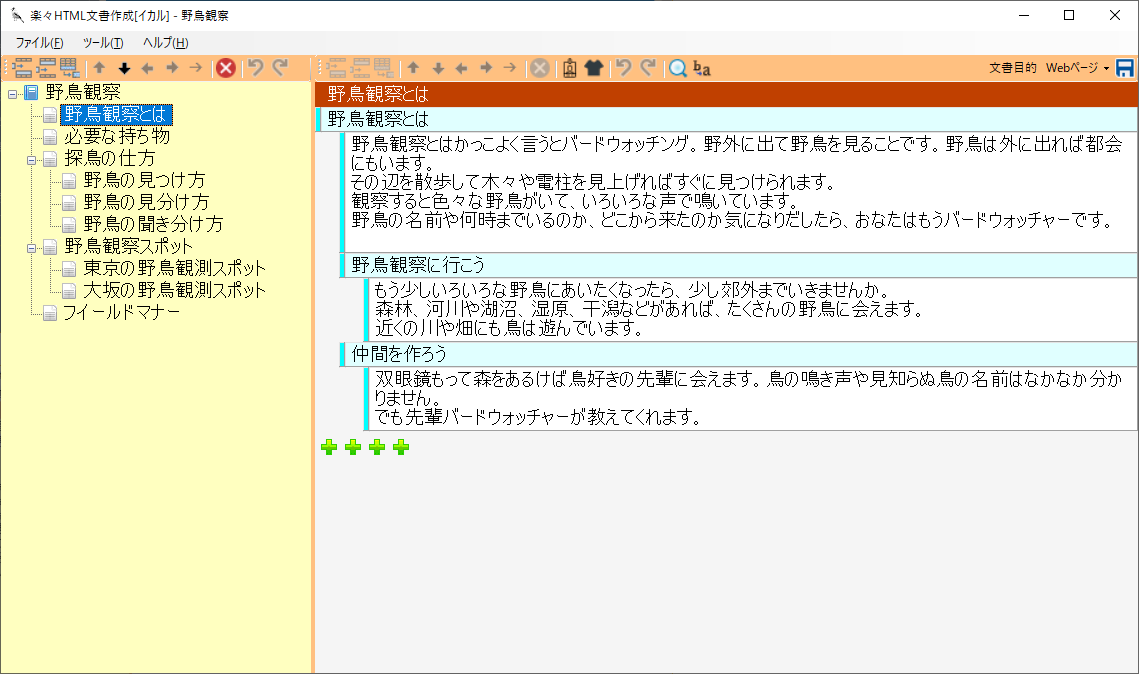Click the 'ba' text replace icon
The width and height of the screenshot is (1139, 674).
point(702,68)
